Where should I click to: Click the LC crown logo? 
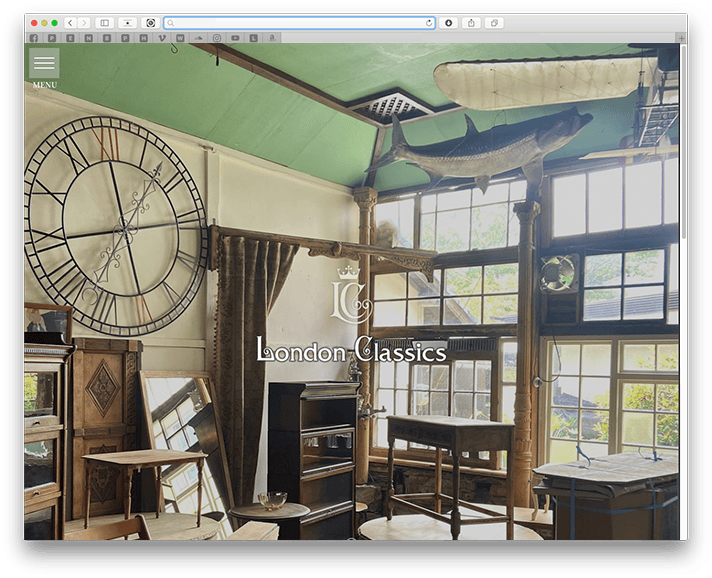tap(351, 295)
